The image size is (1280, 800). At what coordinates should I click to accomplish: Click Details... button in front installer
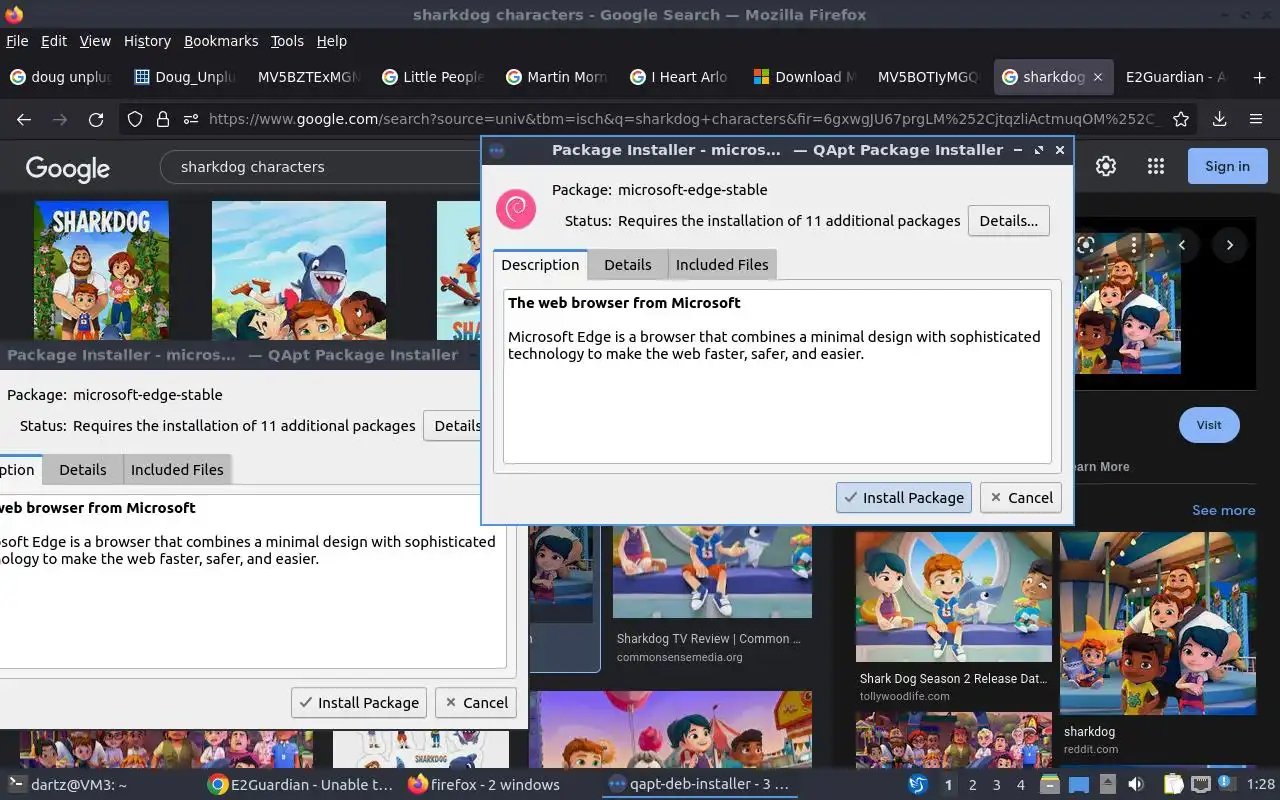(x=1008, y=221)
